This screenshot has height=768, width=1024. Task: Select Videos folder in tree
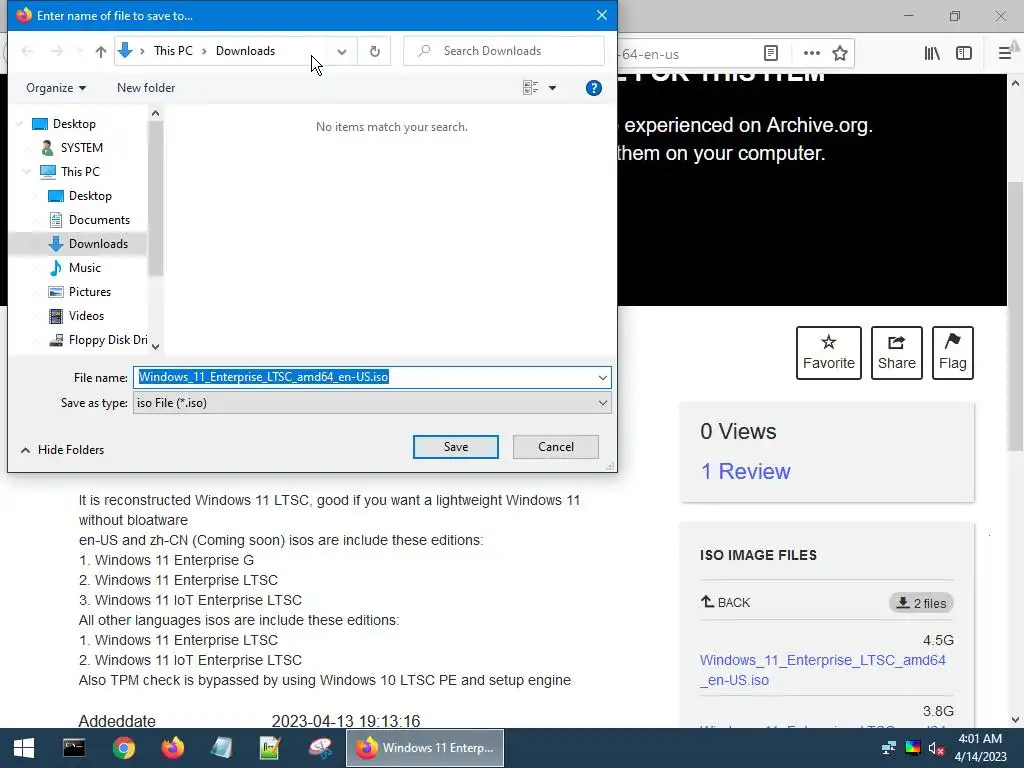click(x=86, y=316)
